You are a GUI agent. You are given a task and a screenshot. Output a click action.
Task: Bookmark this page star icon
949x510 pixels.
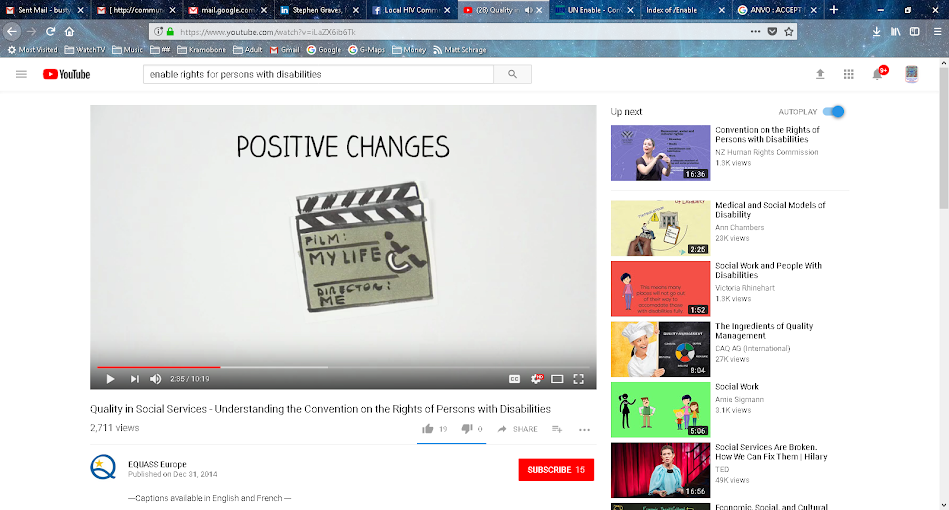pos(789,31)
